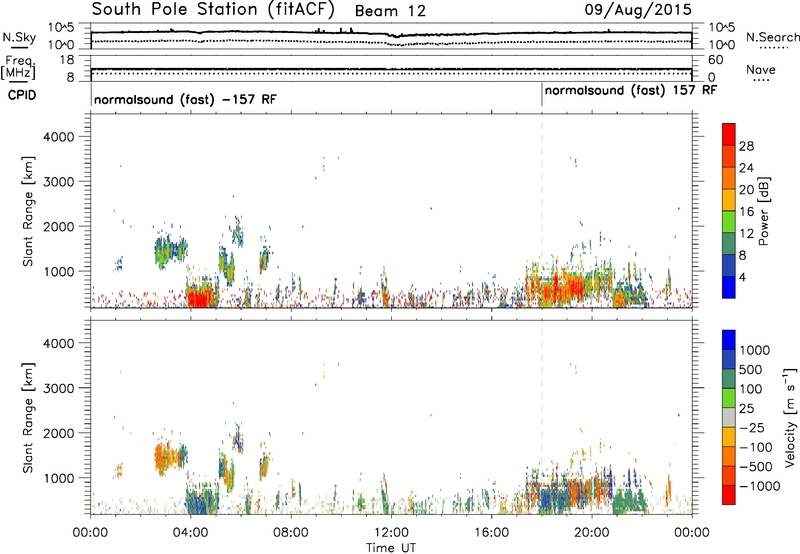This screenshot has height=554, width=800.
Task: Click the red top segment of the power colorbar
Action: coord(729,135)
